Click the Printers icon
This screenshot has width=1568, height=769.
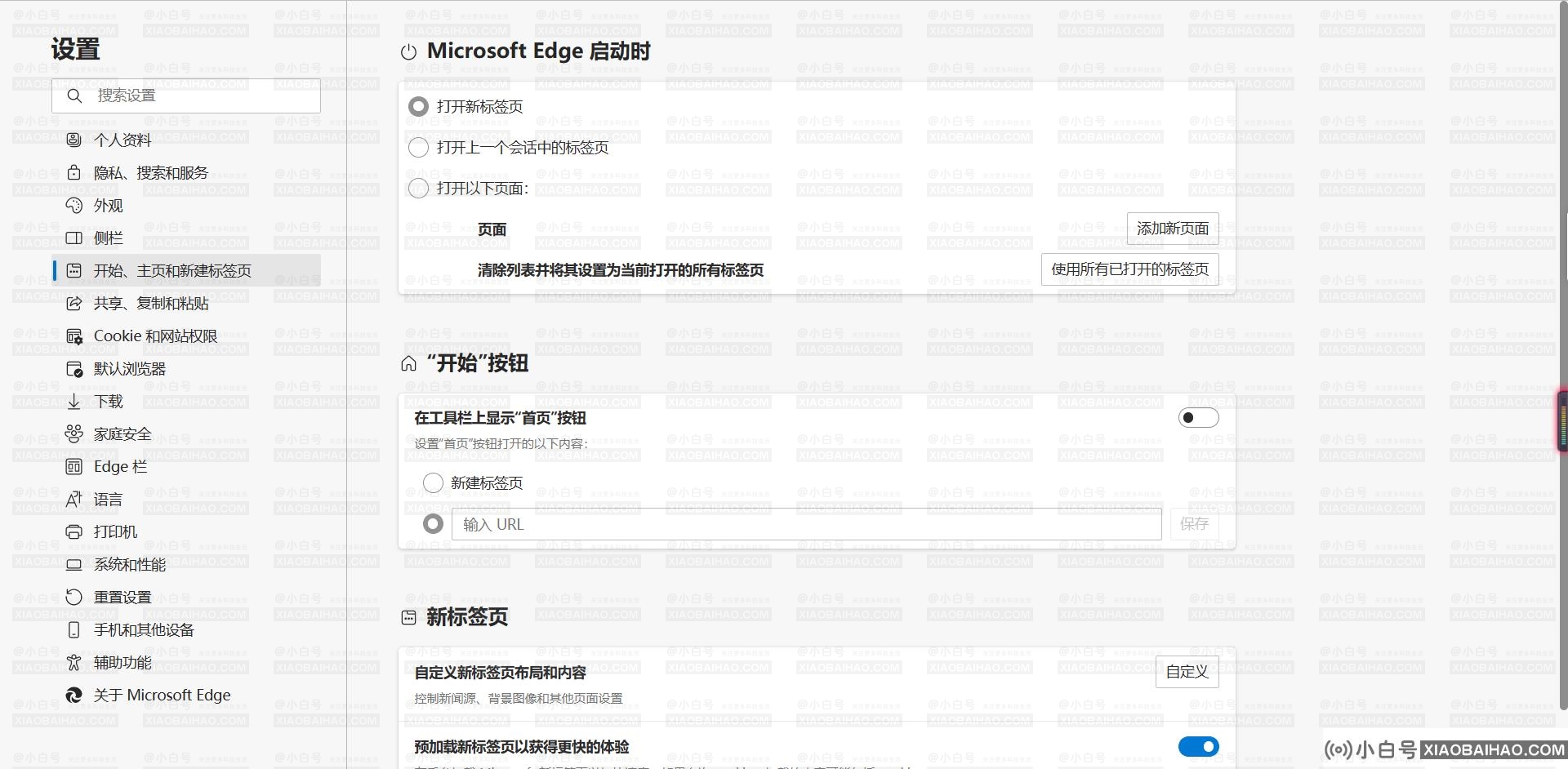tap(73, 531)
